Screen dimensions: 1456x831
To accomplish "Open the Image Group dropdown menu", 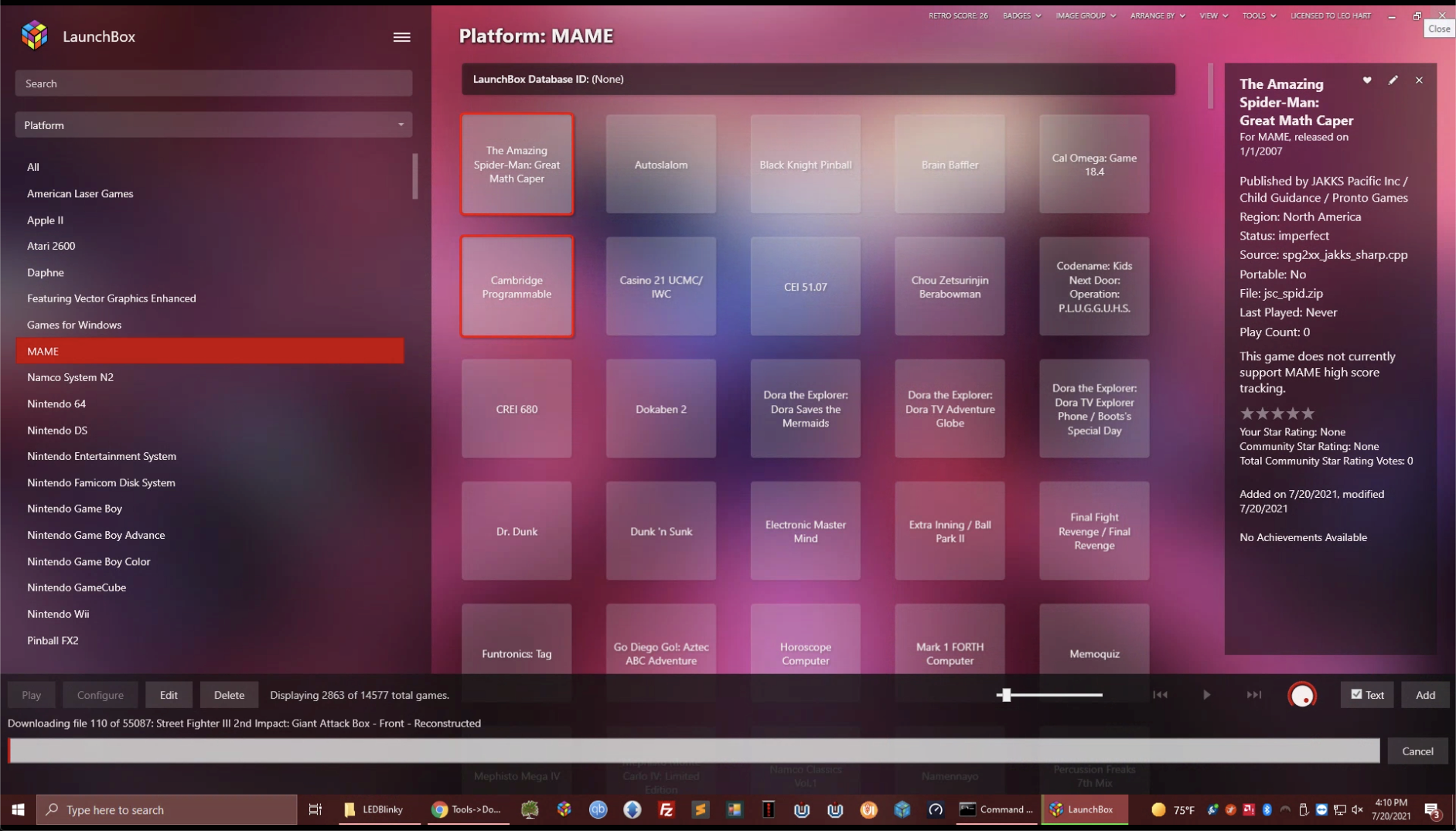I will 1085,15.
